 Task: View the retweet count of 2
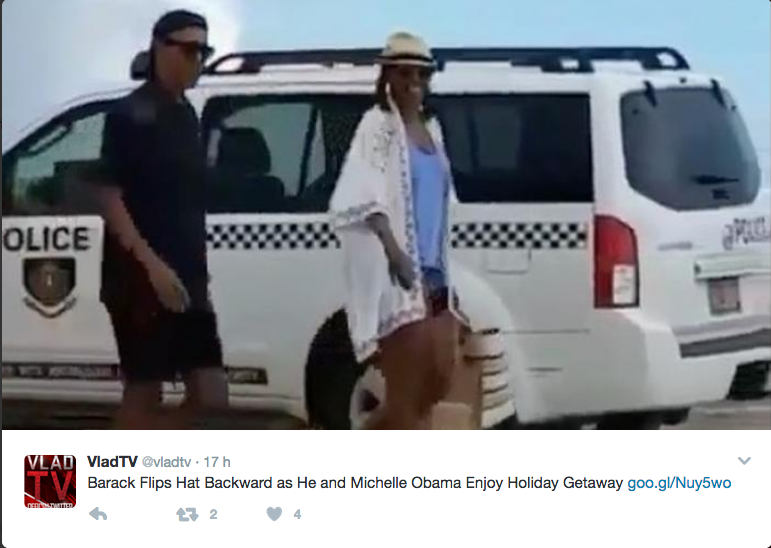tap(213, 515)
